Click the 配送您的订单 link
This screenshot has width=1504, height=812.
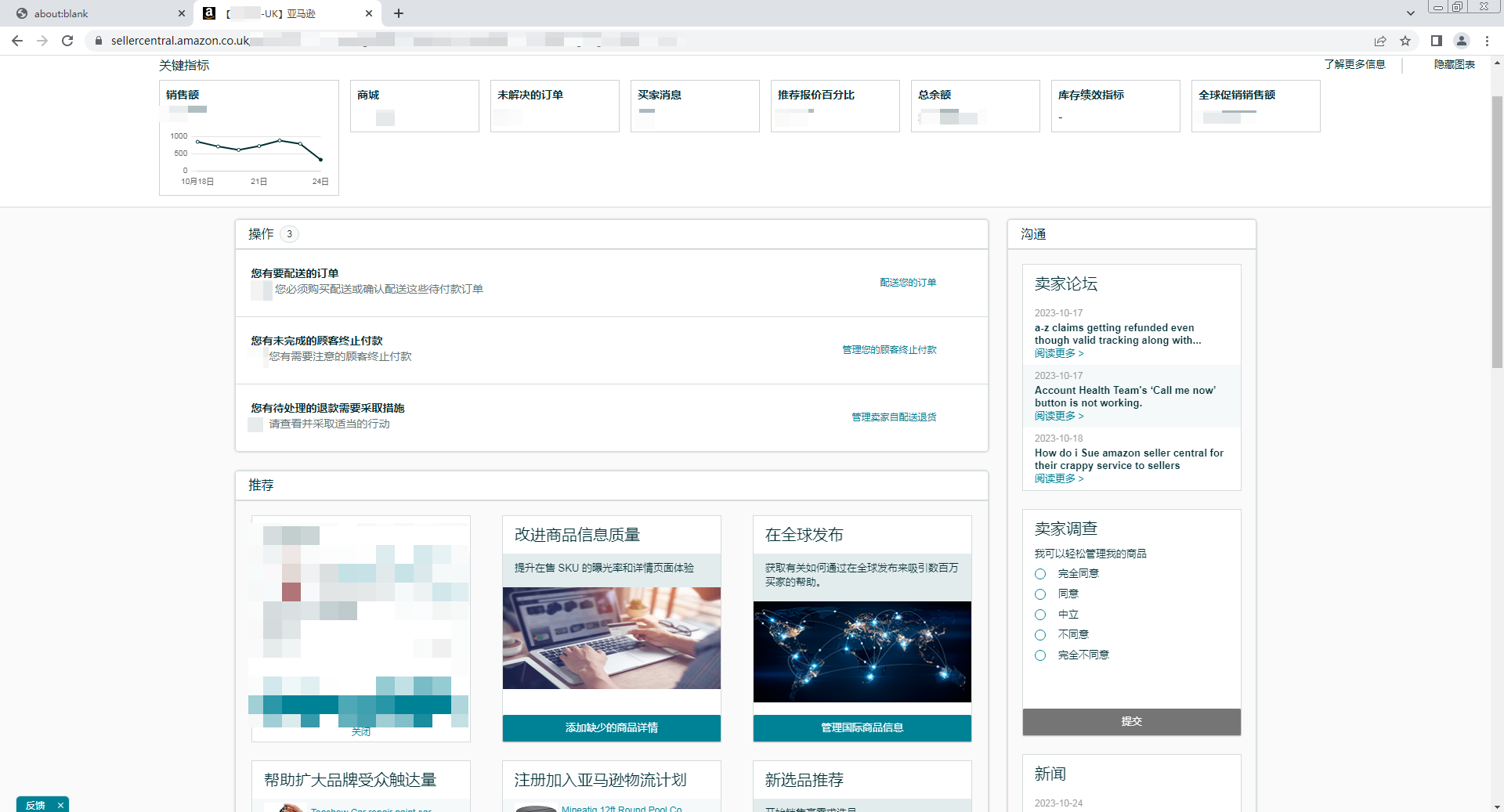908,283
